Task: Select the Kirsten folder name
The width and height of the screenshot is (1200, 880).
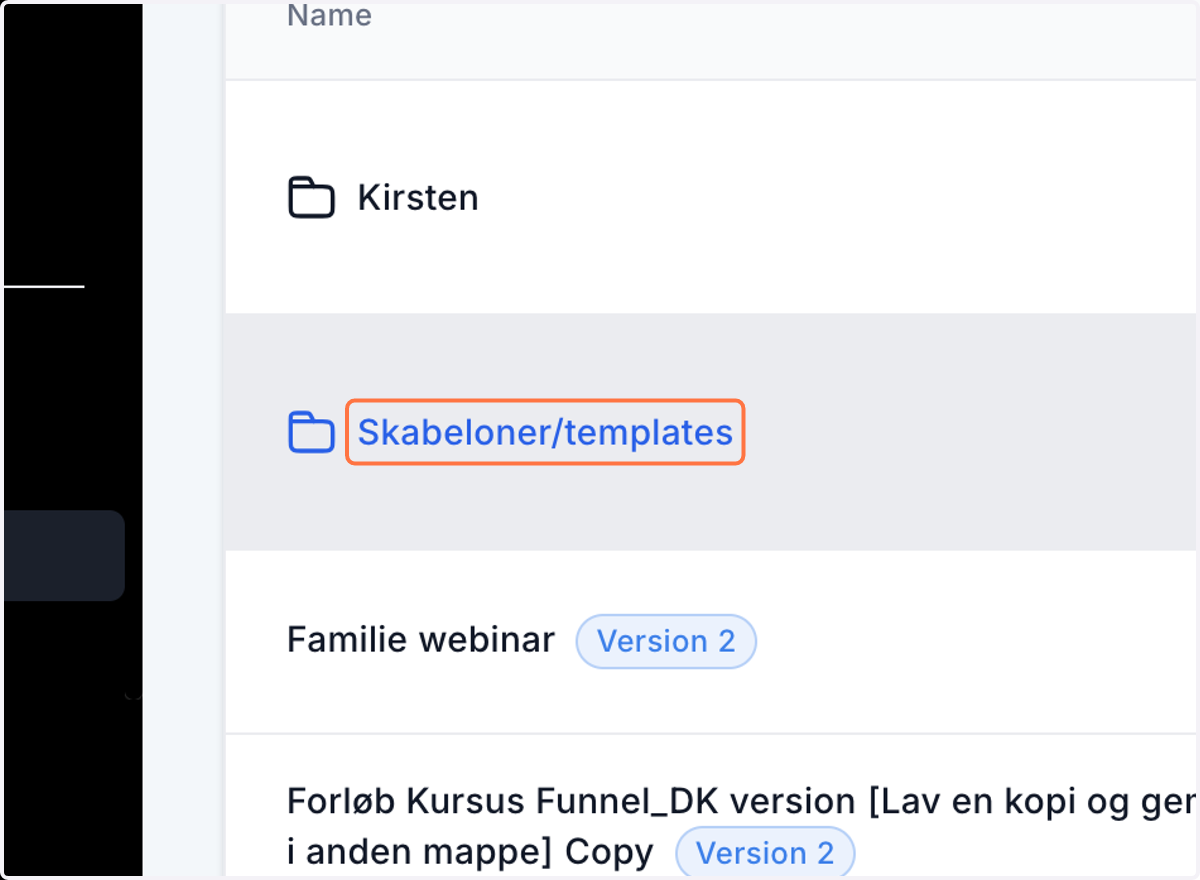Action: tap(418, 197)
